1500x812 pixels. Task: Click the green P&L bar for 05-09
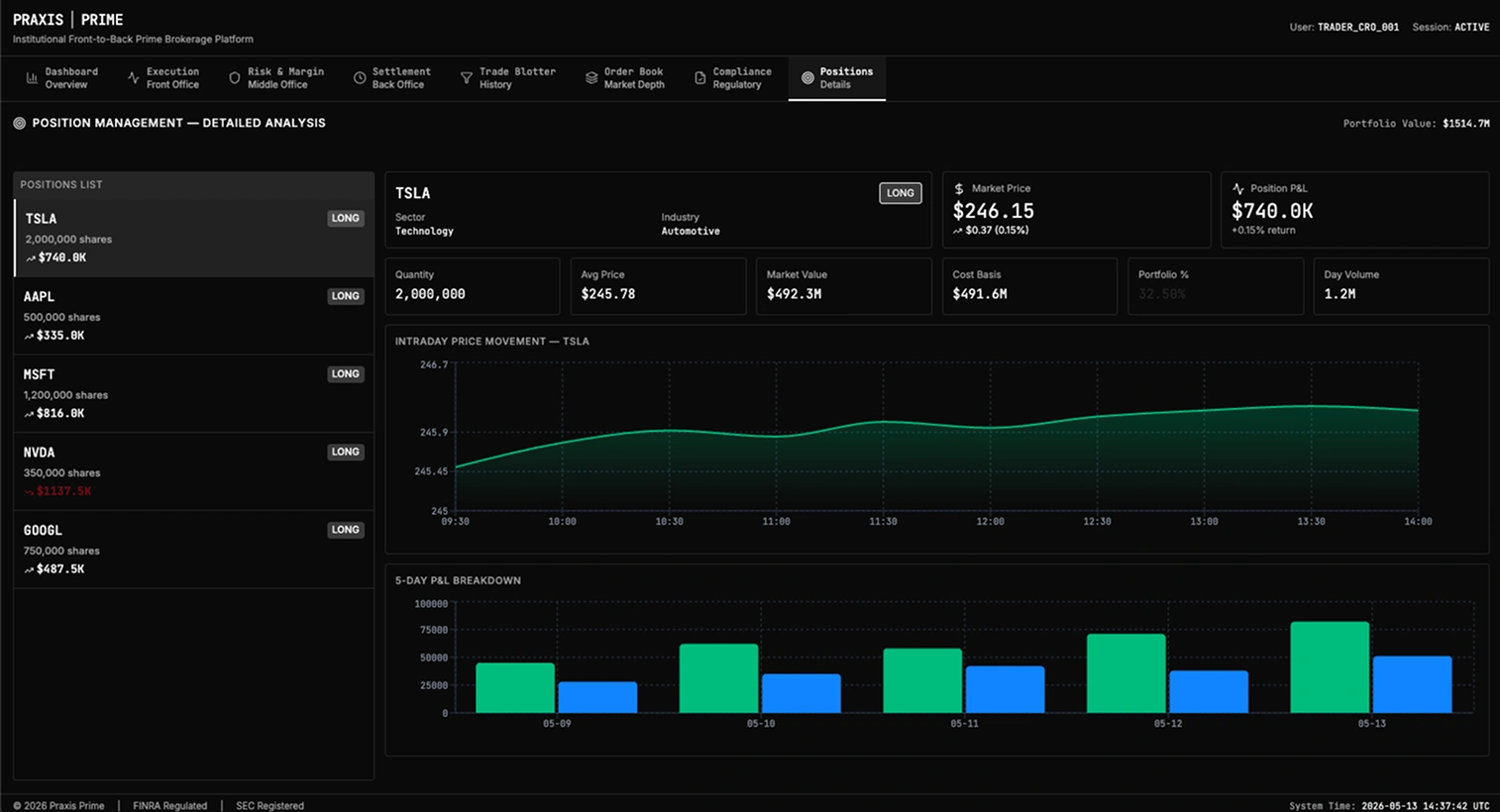click(x=515, y=687)
